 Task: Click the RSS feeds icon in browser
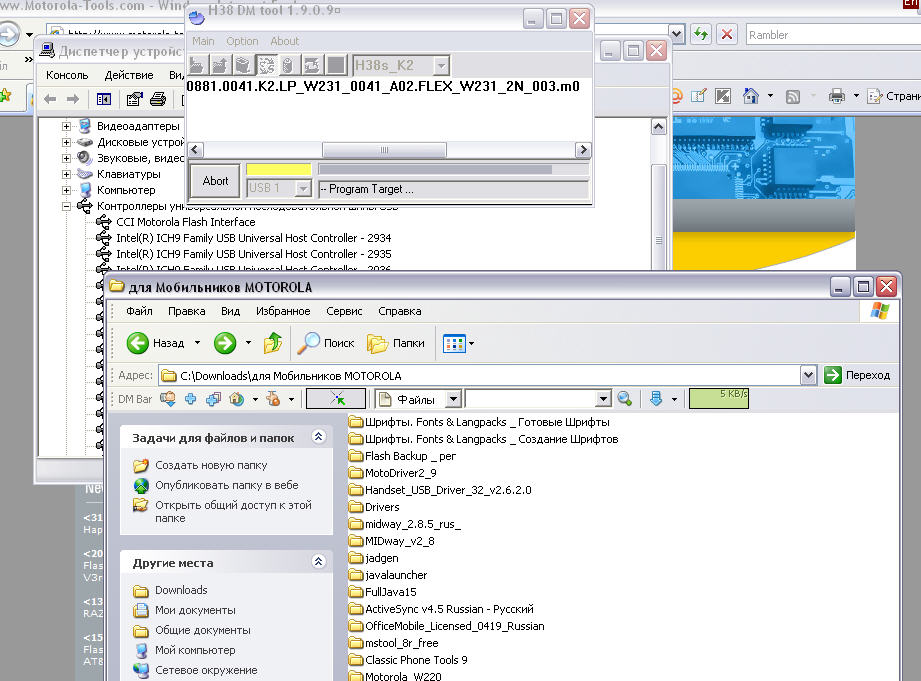pos(793,96)
